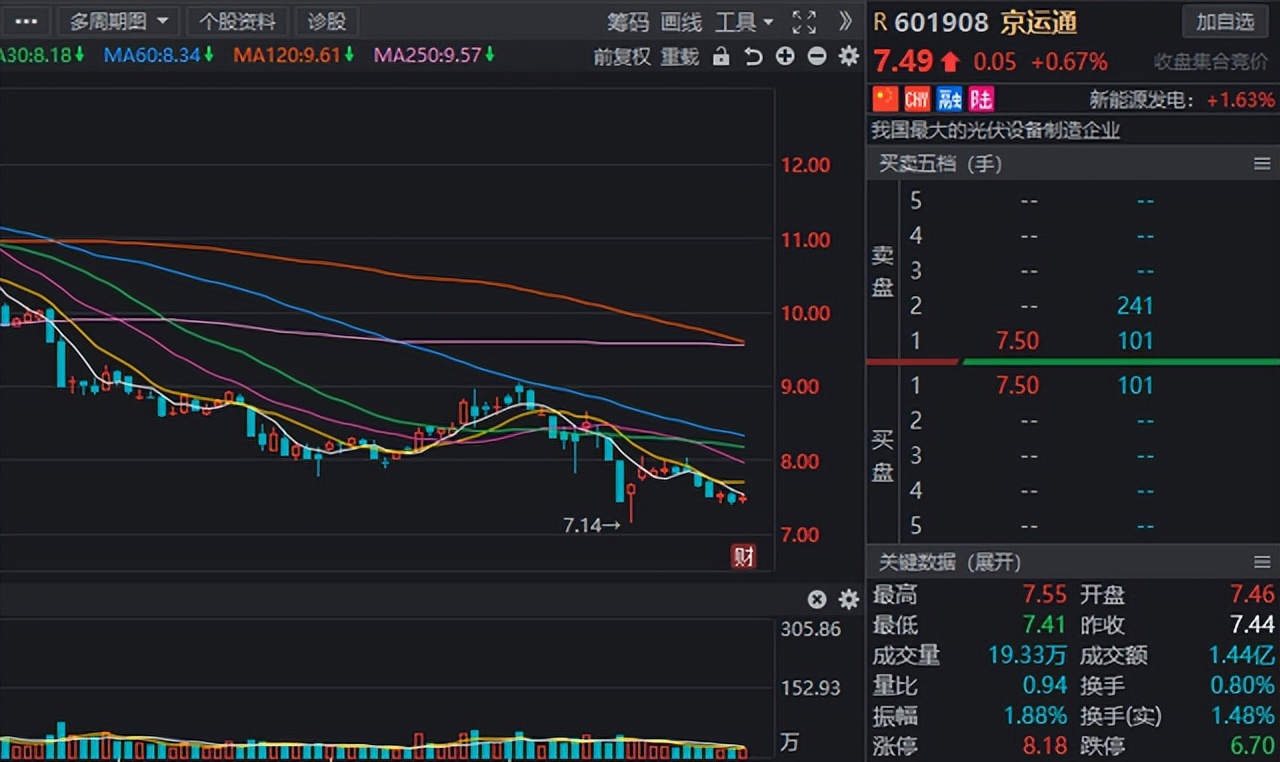Image resolution: width=1280 pixels, height=762 pixels.
Task: Click the 涨停 limit-up value 8.18
Action: [x=1045, y=746]
